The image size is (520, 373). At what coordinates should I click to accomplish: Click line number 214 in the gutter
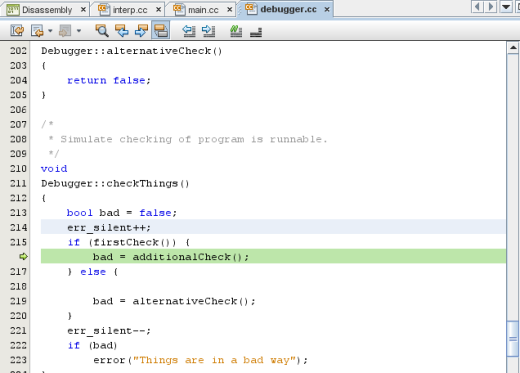(18, 228)
